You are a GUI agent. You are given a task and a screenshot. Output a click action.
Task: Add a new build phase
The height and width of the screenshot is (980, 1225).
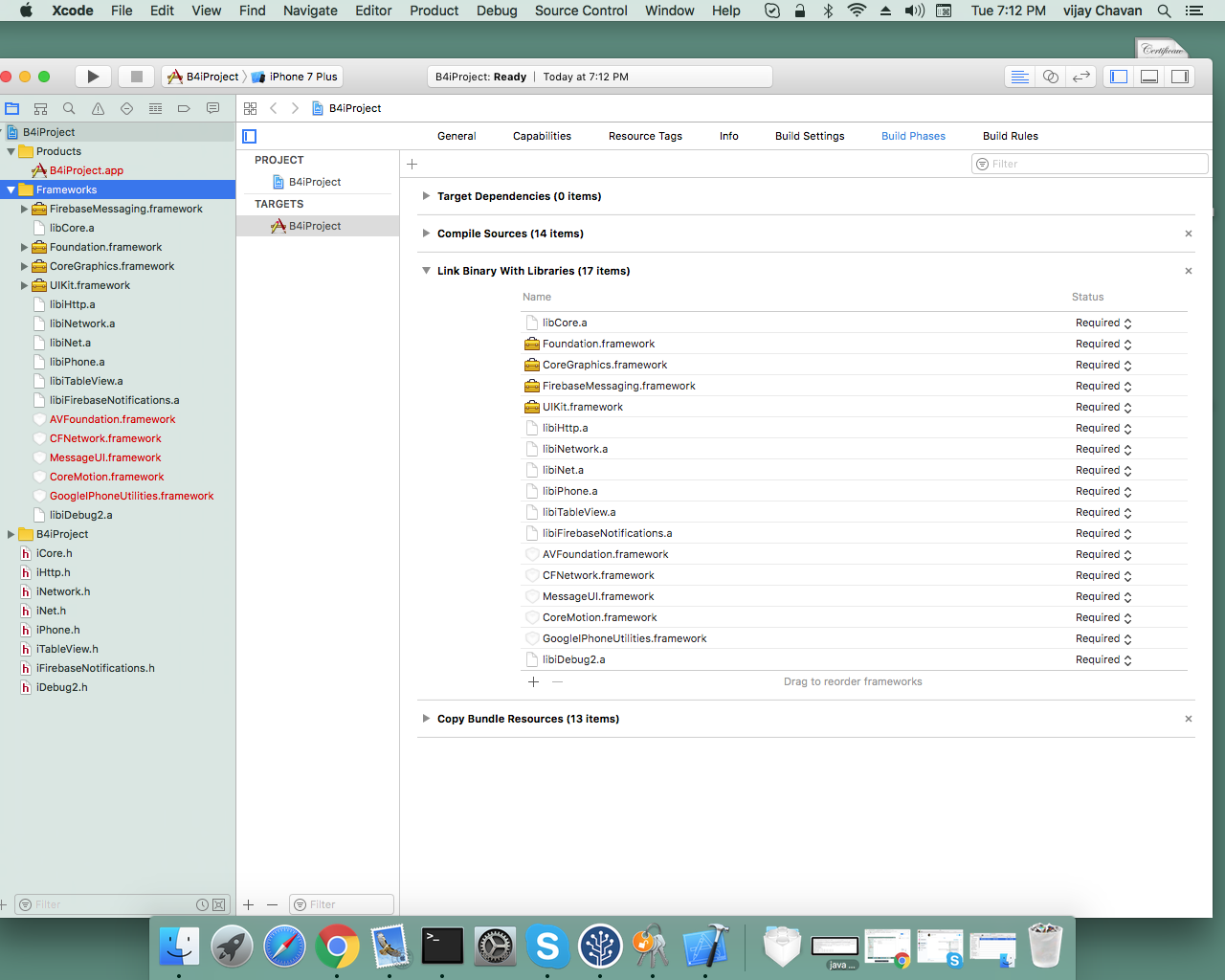pos(412,164)
